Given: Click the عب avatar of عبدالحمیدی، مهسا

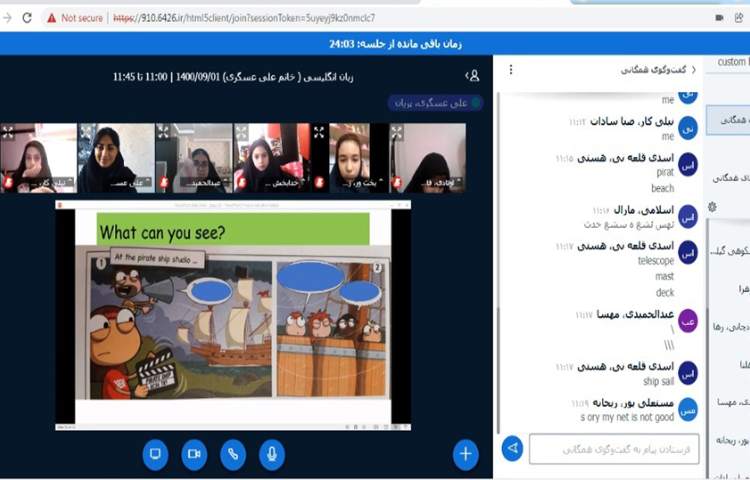Looking at the screenshot, I should pyautogui.click(x=688, y=321).
